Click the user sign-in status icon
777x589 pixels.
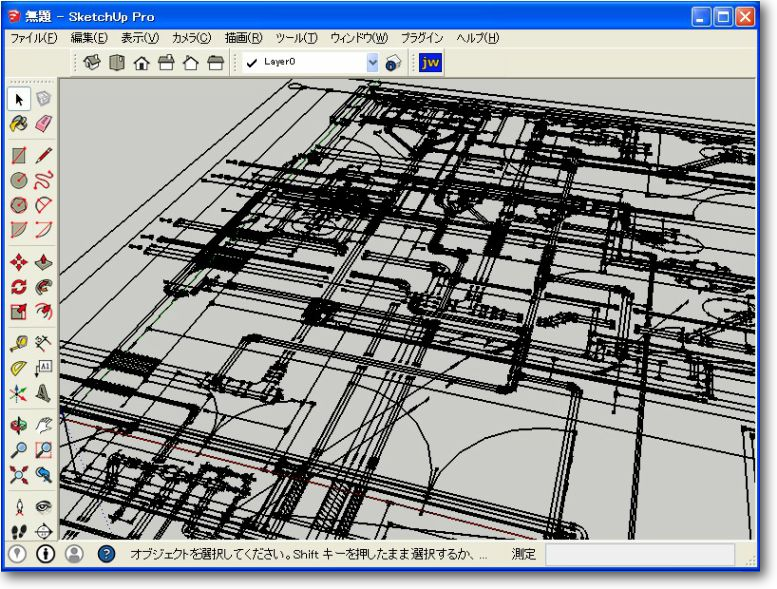[x=74, y=553]
